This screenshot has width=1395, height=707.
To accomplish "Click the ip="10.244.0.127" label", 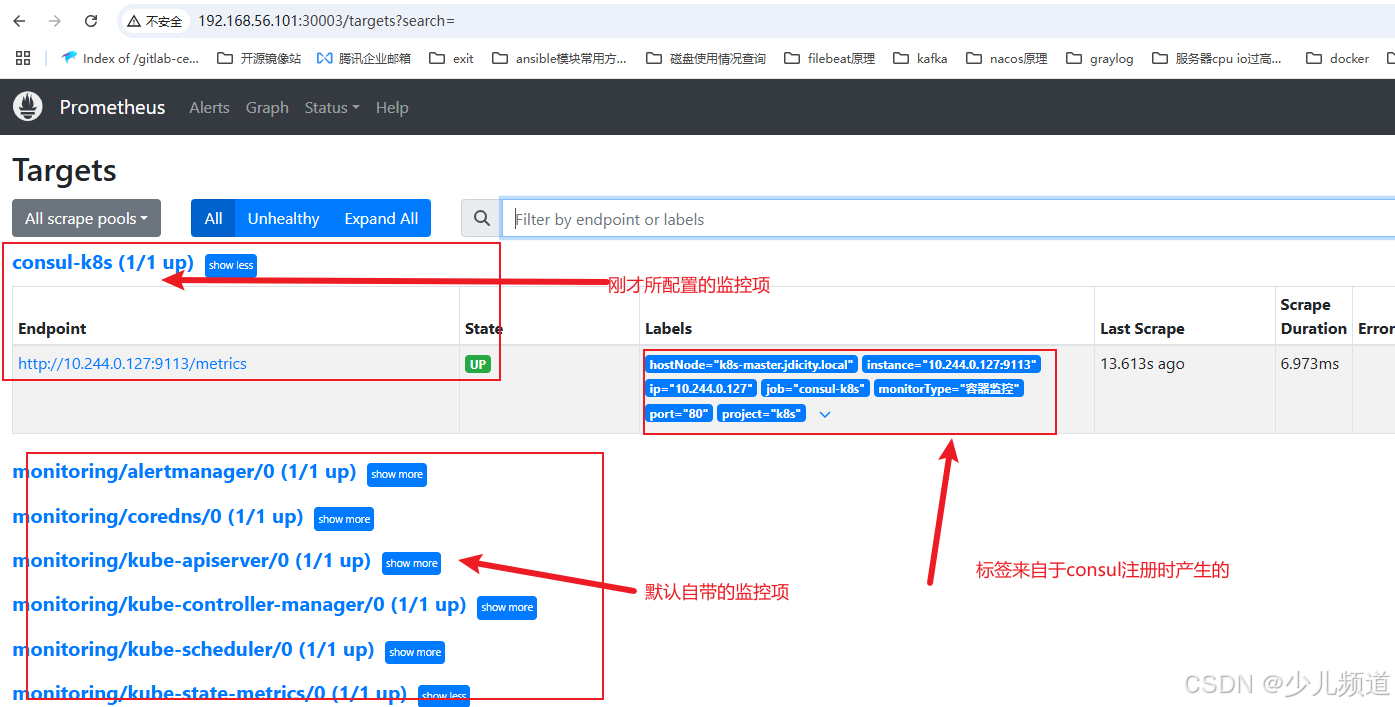I will 701,388.
